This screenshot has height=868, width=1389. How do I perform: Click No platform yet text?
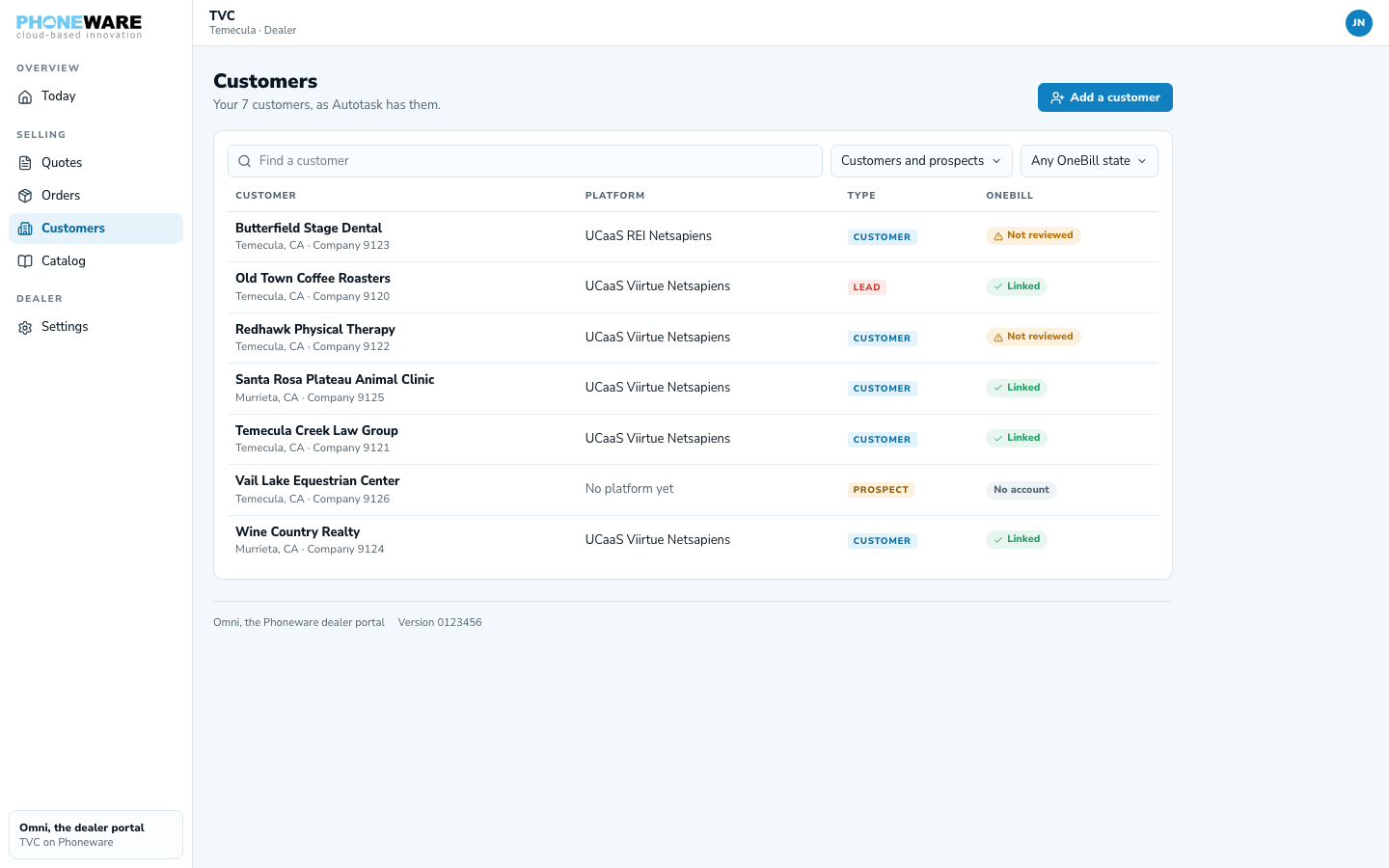629,489
